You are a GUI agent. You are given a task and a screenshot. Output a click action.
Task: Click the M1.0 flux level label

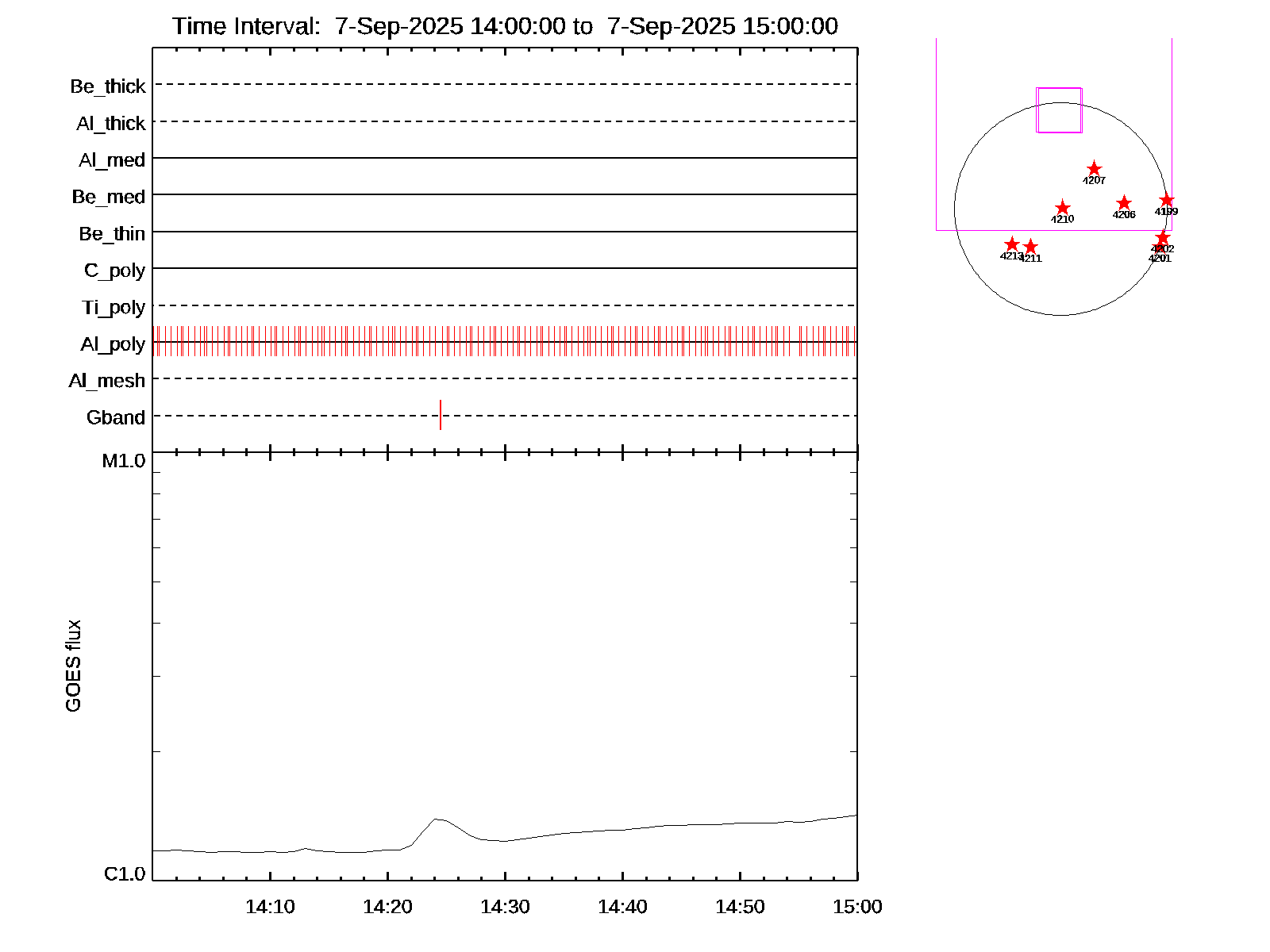[124, 461]
